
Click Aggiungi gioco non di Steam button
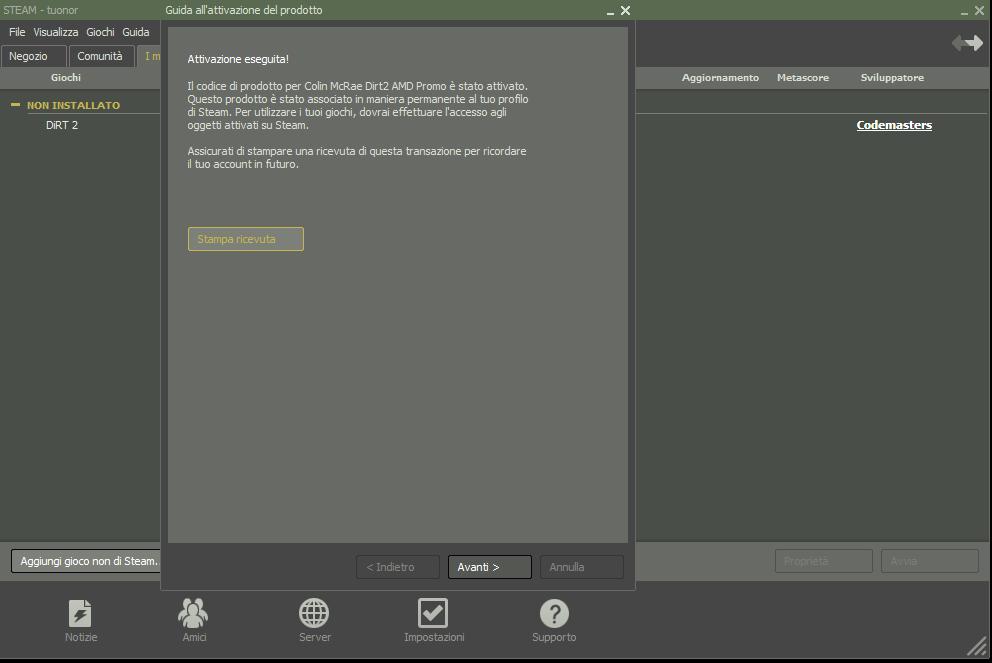pos(86,561)
